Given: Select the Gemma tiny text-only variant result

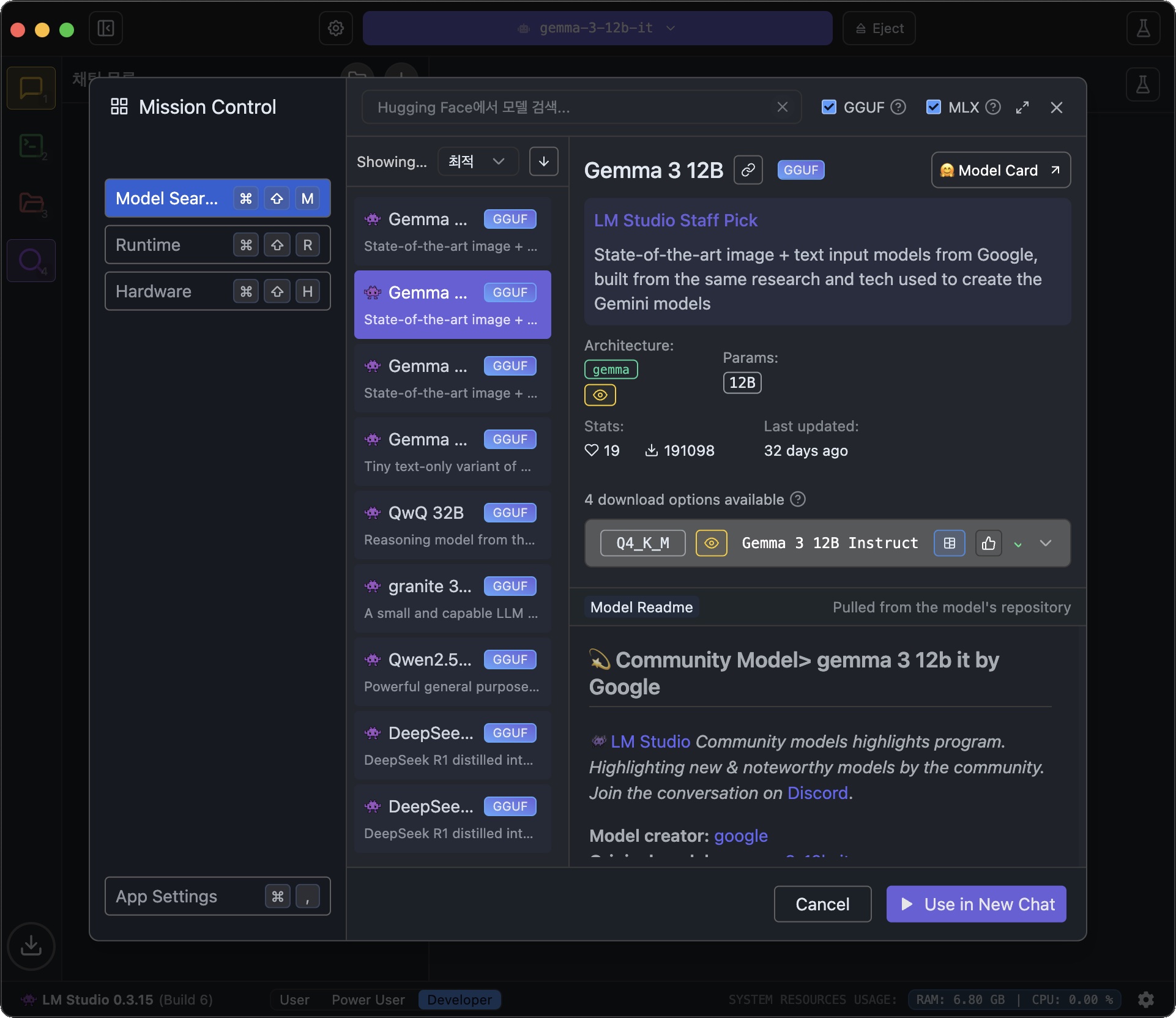Looking at the screenshot, I should [x=453, y=451].
